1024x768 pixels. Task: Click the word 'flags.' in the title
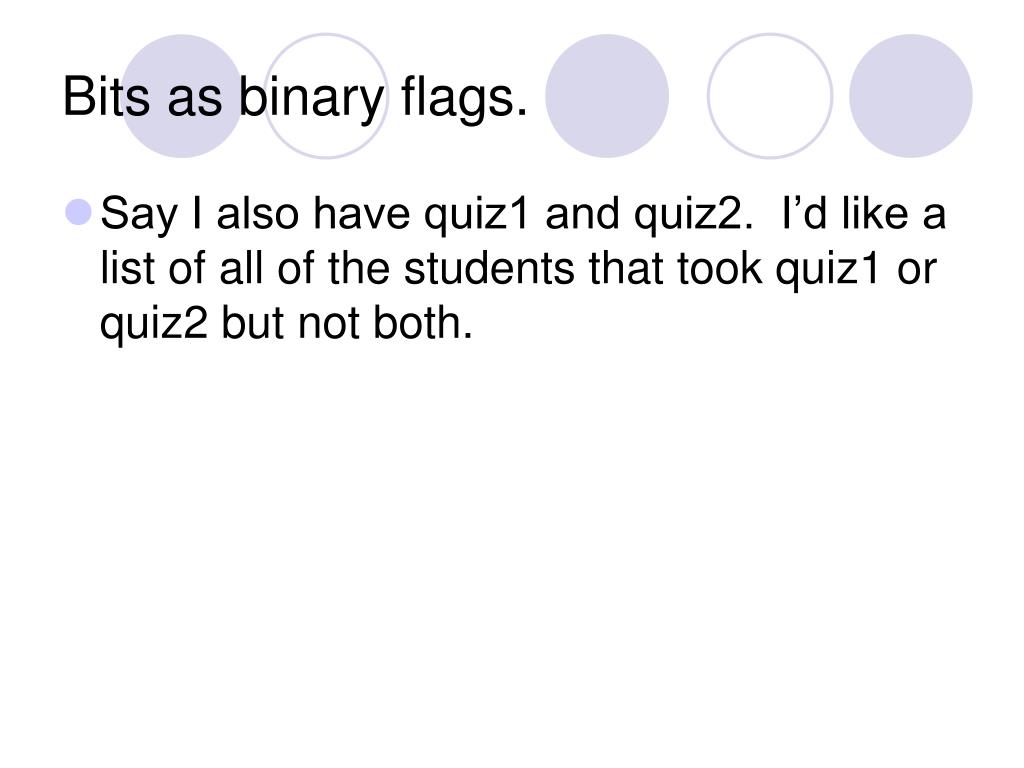pos(464,99)
